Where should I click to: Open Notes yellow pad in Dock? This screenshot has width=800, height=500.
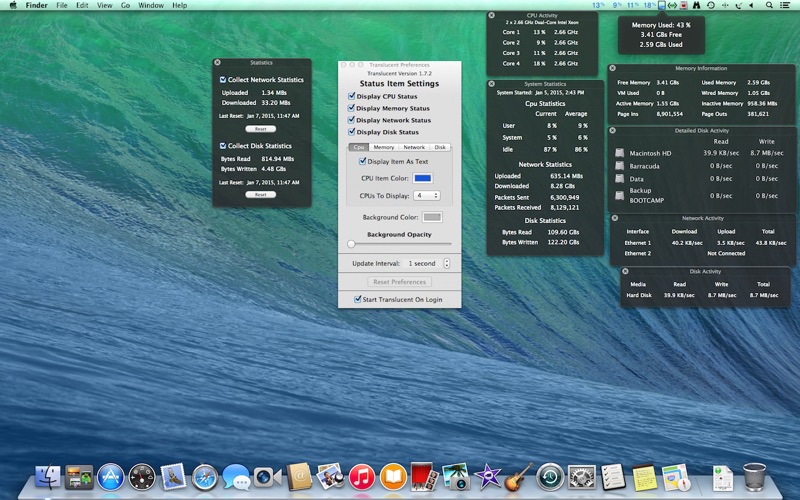pyautogui.click(x=644, y=478)
